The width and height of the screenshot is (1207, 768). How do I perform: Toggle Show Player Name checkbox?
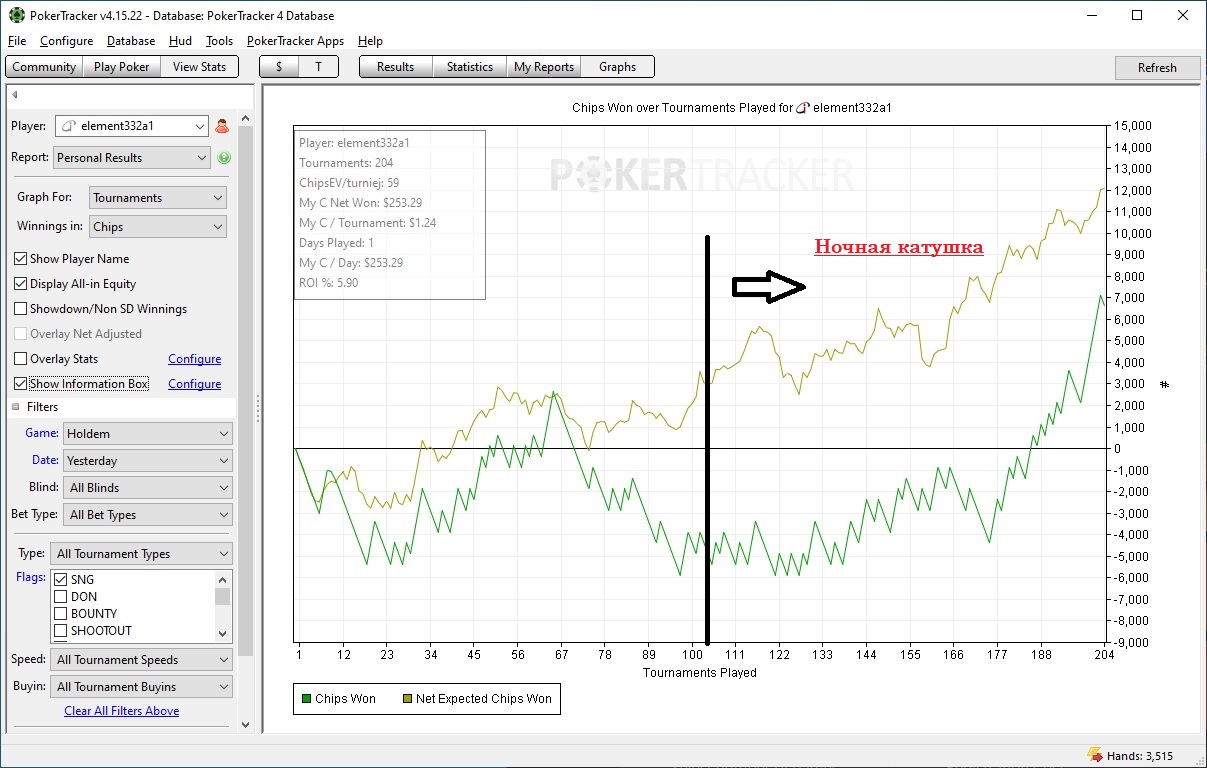(21, 259)
